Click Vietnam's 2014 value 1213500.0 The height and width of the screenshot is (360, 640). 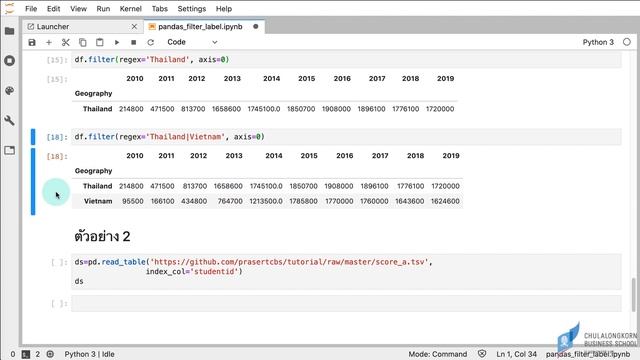coord(266,201)
